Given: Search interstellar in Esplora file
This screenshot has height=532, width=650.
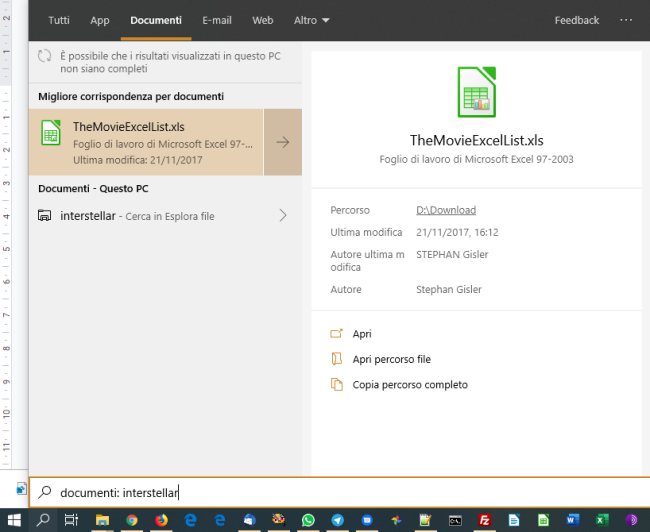Looking at the screenshot, I should 137,216.
